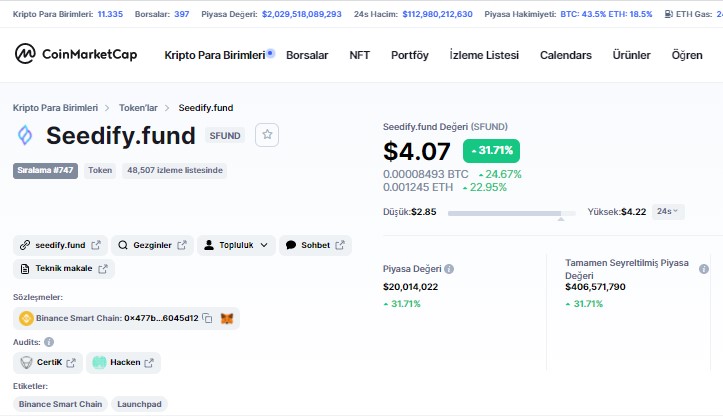This screenshot has height=419, width=723.
Task: Click the Seedify.fund coin logo icon
Action: pyautogui.click(x=25, y=136)
